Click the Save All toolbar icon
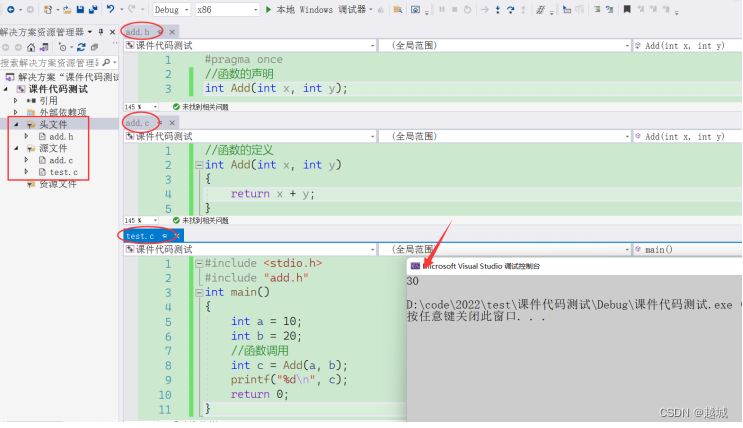 tap(93, 9)
